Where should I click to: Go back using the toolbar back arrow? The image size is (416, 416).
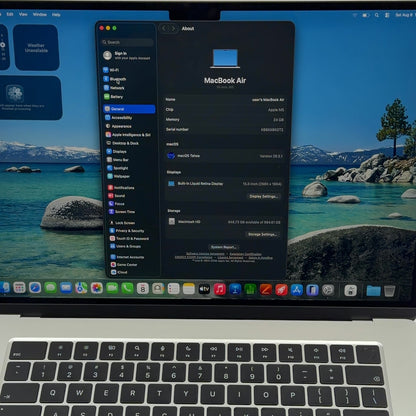tap(164, 29)
